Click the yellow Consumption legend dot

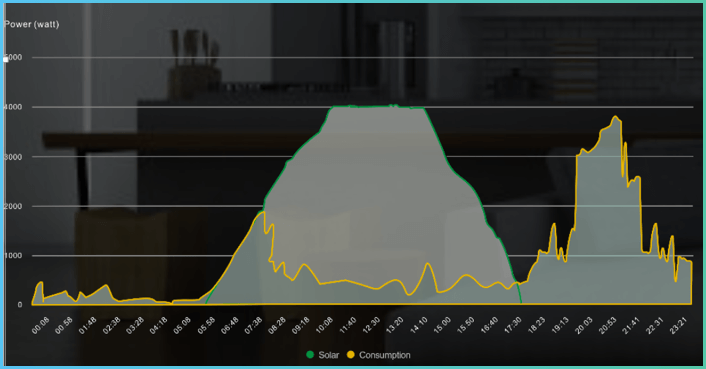[x=351, y=355]
